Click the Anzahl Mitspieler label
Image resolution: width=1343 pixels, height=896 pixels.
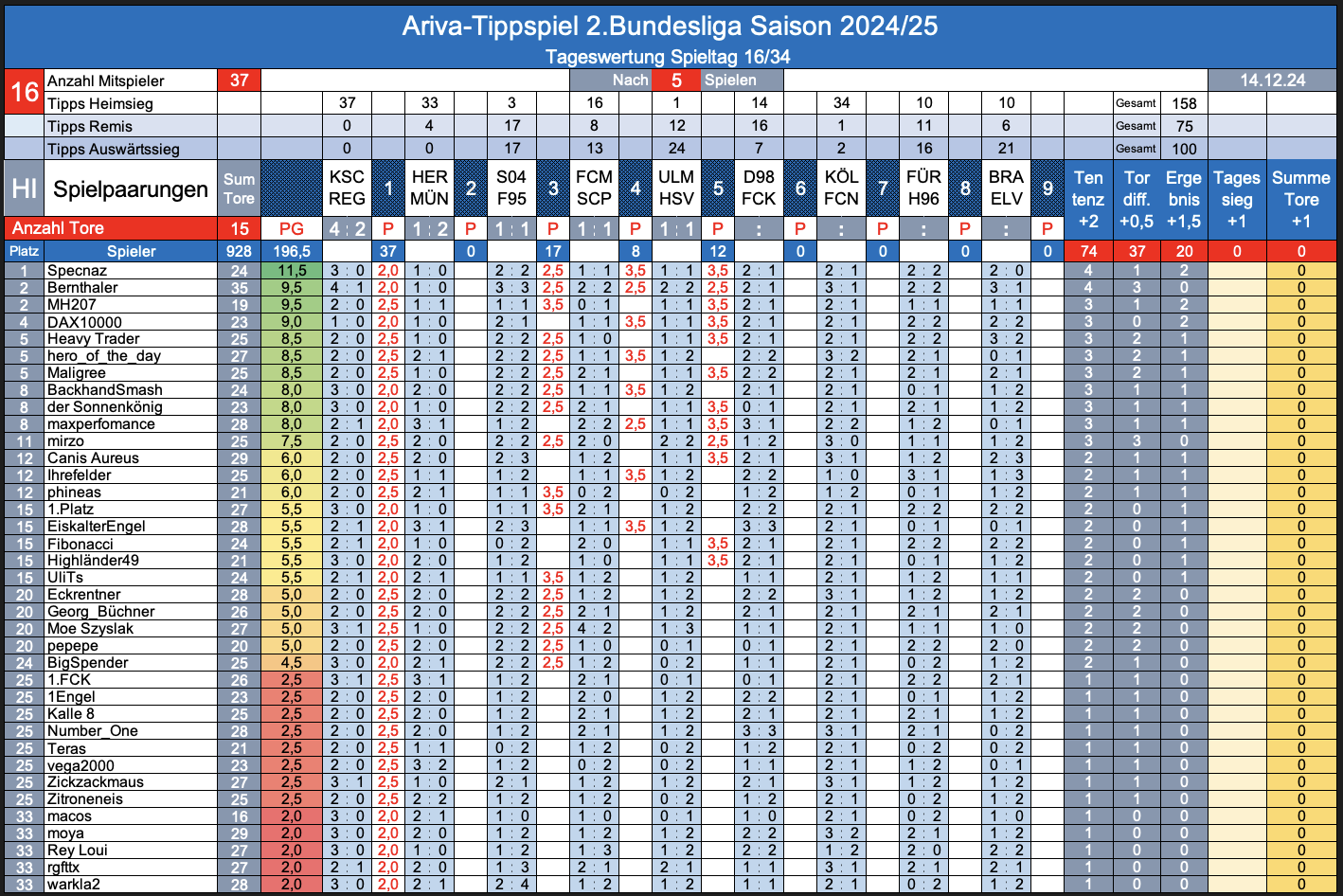pyautogui.click(x=131, y=81)
